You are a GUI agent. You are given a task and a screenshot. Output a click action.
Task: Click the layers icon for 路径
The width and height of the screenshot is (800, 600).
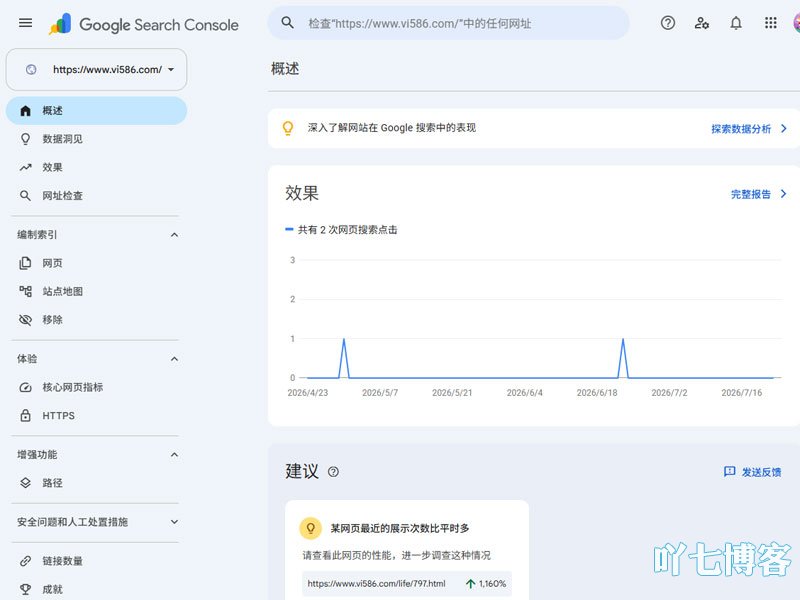[x=26, y=483]
